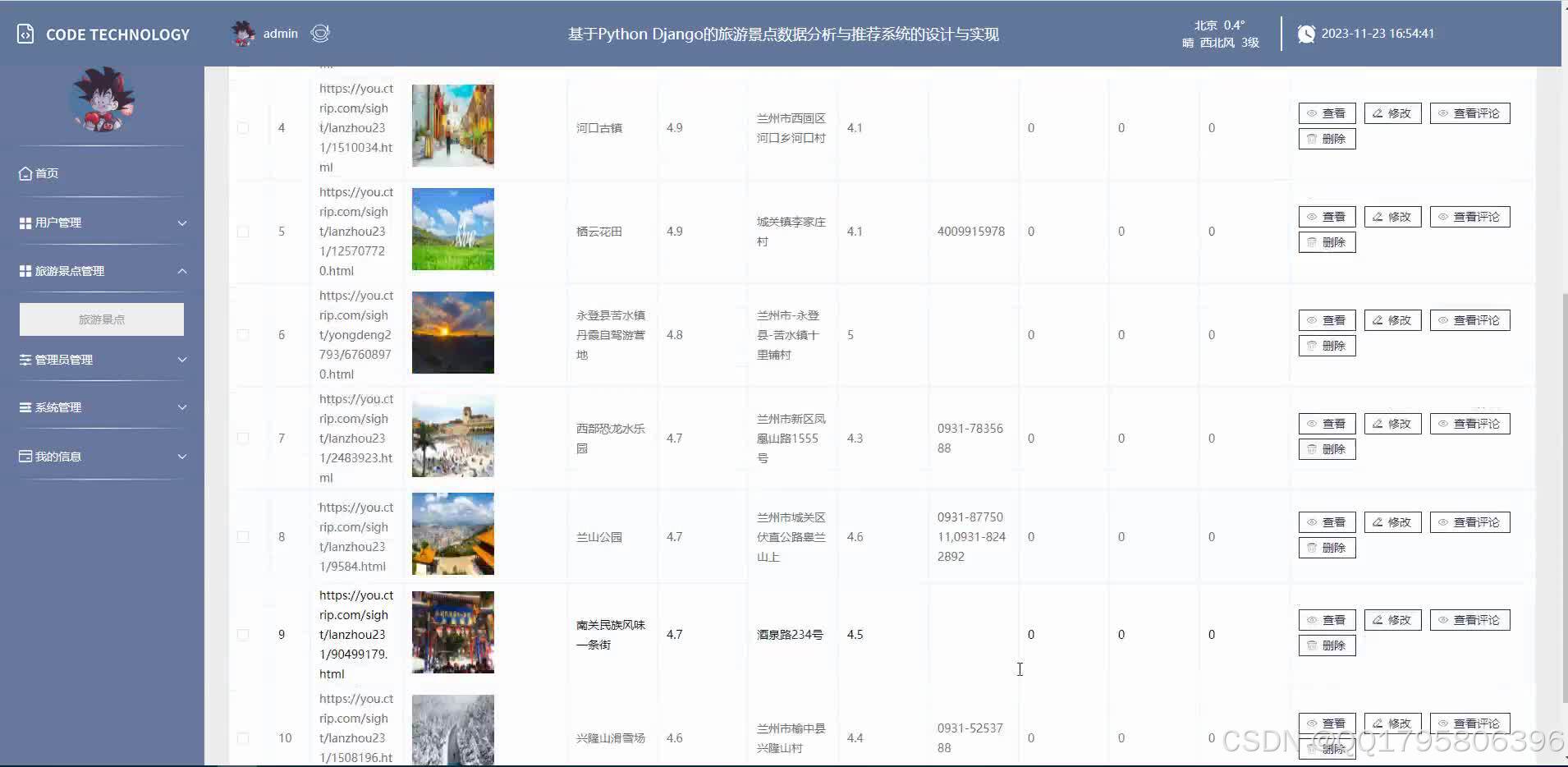The height and width of the screenshot is (767, 1568).
Task: Click the pencil icon on row 7's 修改 button
Action: tap(1377, 423)
